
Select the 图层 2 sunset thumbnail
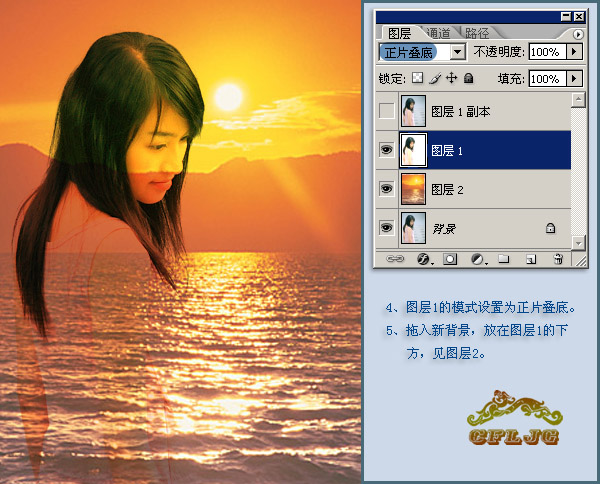tap(413, 189)
